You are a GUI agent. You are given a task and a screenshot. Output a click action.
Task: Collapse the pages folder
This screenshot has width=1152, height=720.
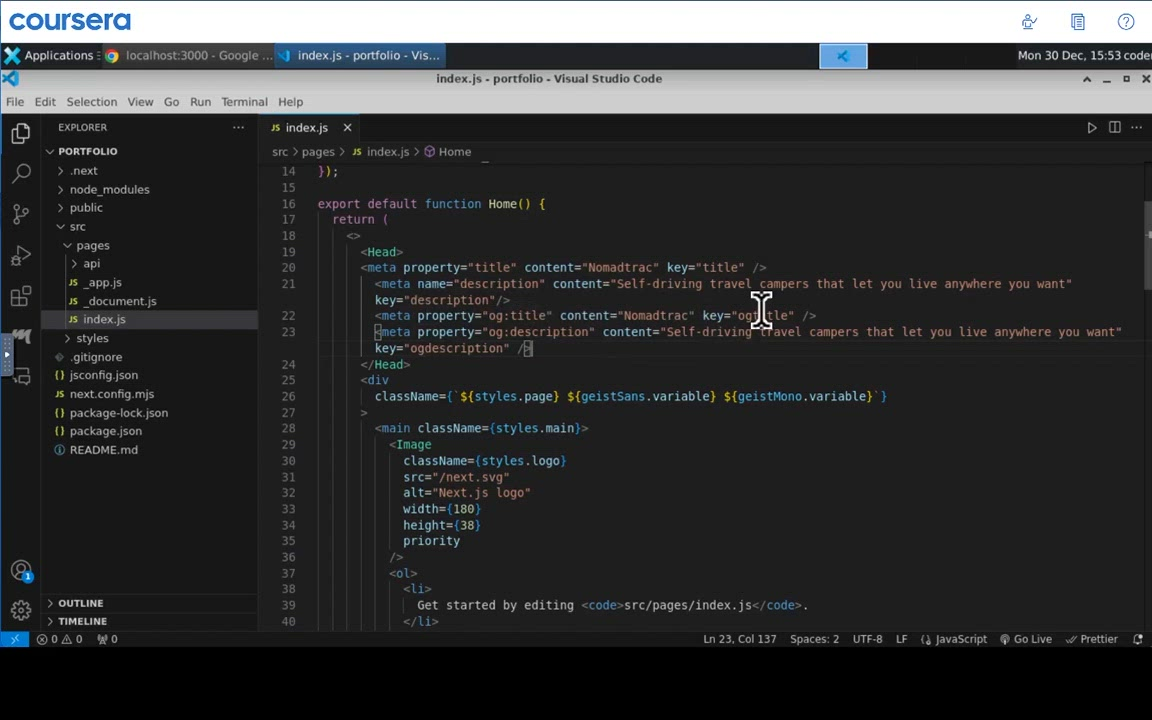(150, 245)
